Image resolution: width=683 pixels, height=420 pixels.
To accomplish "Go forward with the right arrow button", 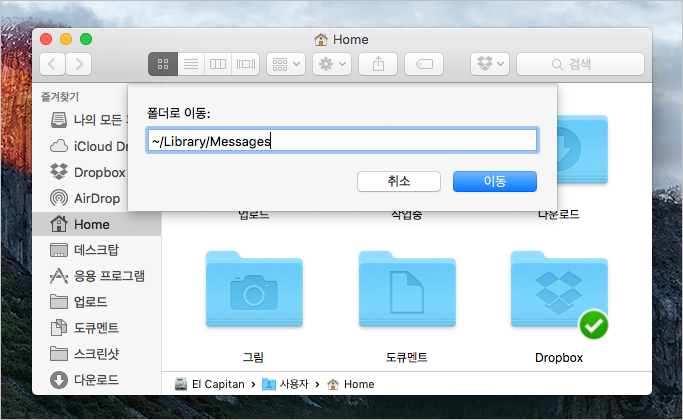I will pyautogui.click(x=79, y=64).
